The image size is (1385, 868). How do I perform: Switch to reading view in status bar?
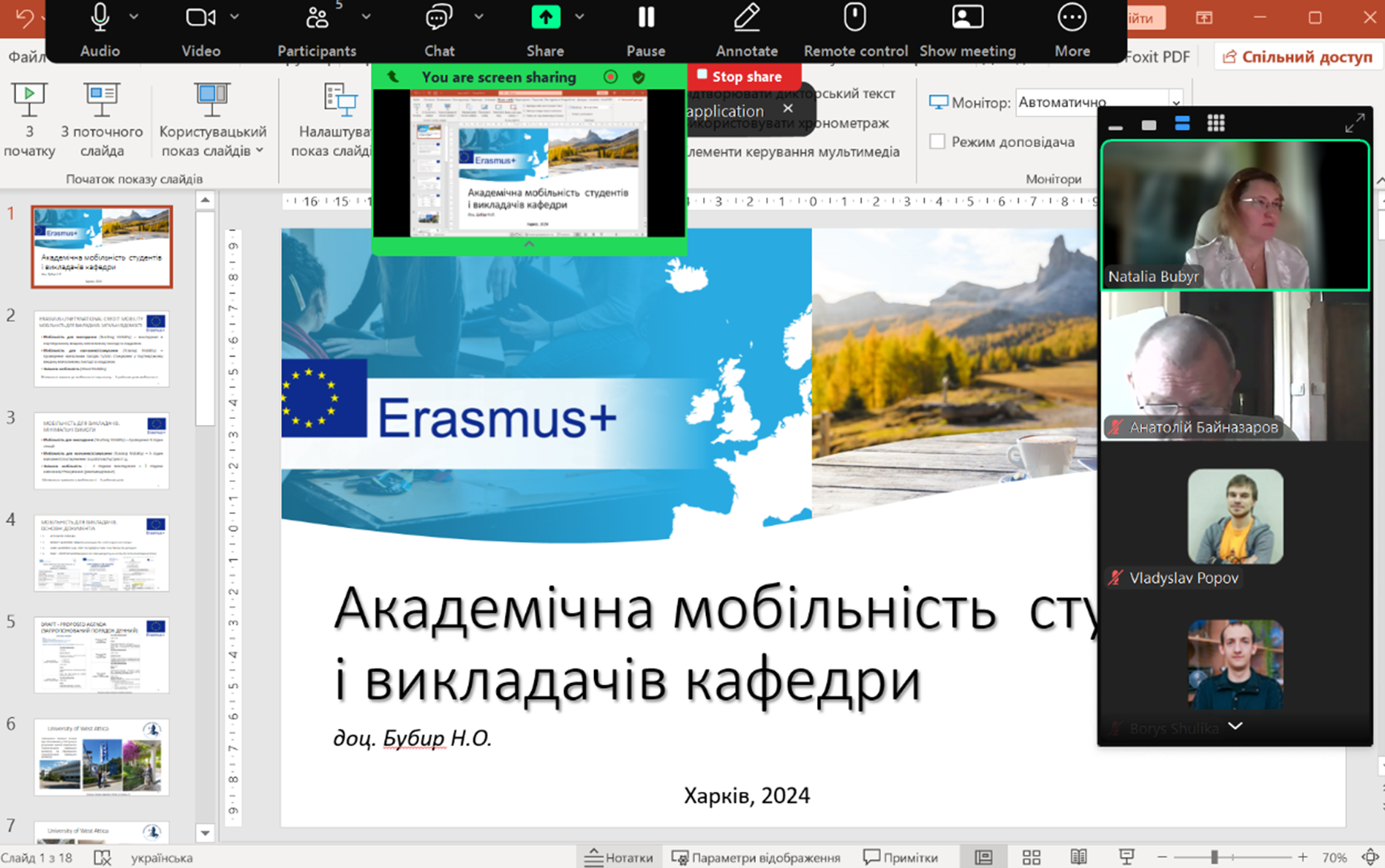pos(1078,857)
